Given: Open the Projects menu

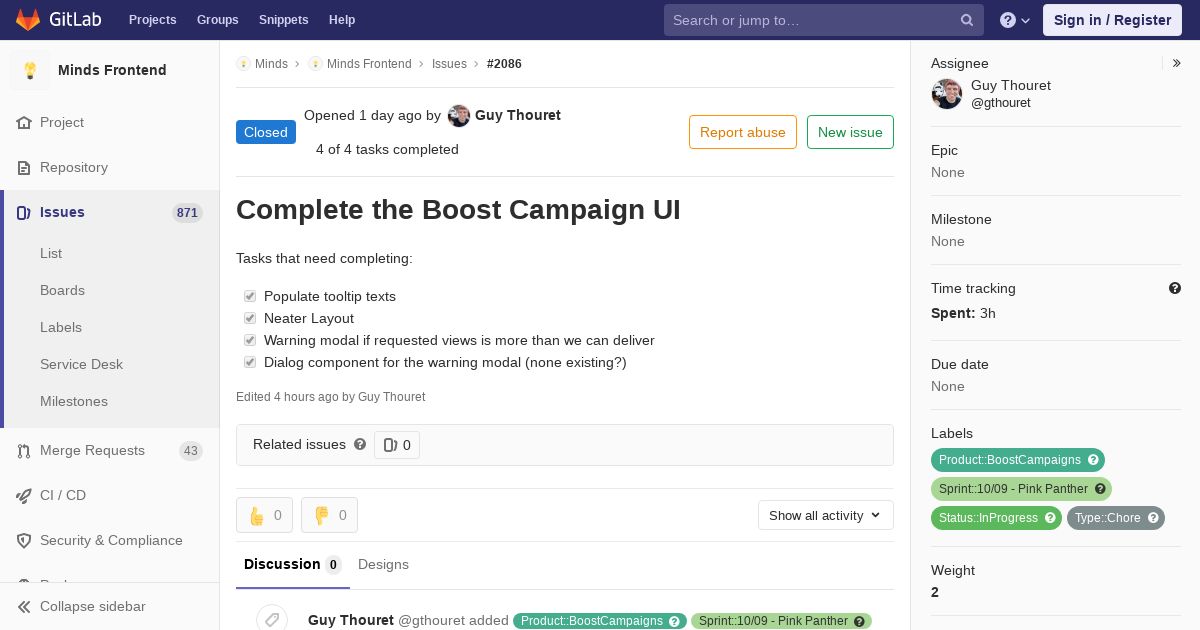Looking at the screenshot, I should click(x=152, y=20).
